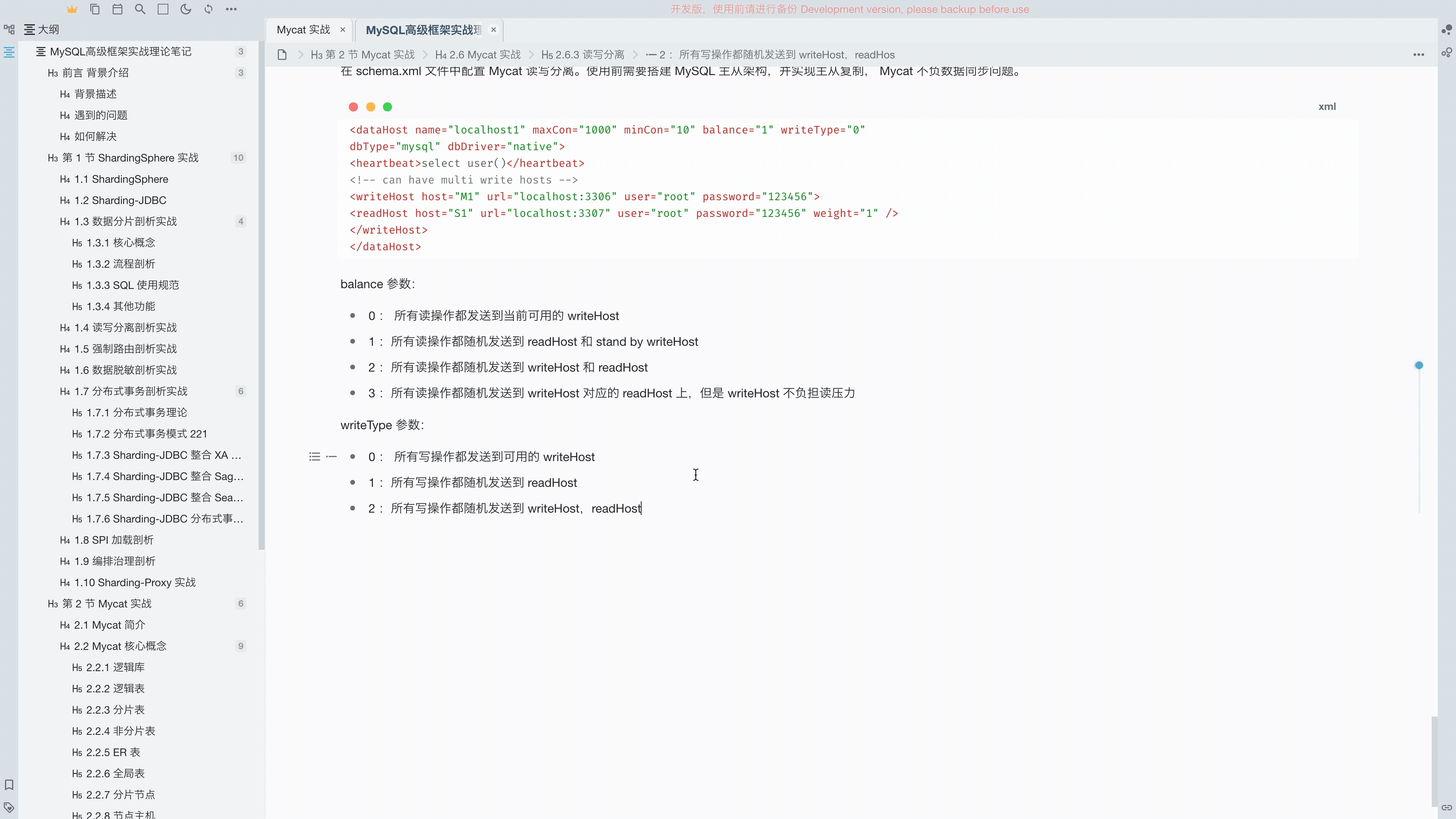This screenshot has width=1456, height=819.
Task: Open the document ellipsis menu near breadcrumb
Action: (1419, 54)
